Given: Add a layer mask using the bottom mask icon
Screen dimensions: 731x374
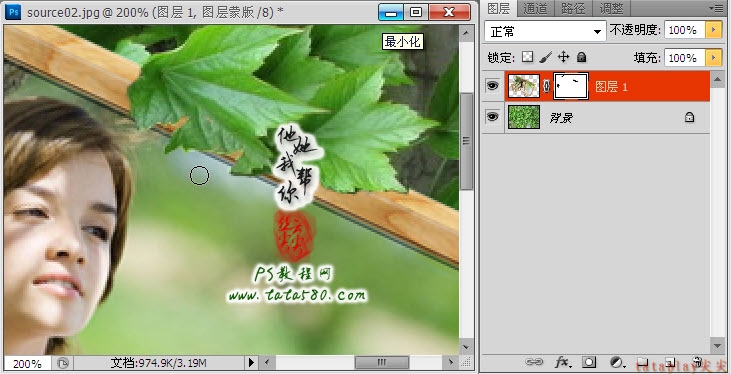Looking at the screenshot, I should 589,362.
